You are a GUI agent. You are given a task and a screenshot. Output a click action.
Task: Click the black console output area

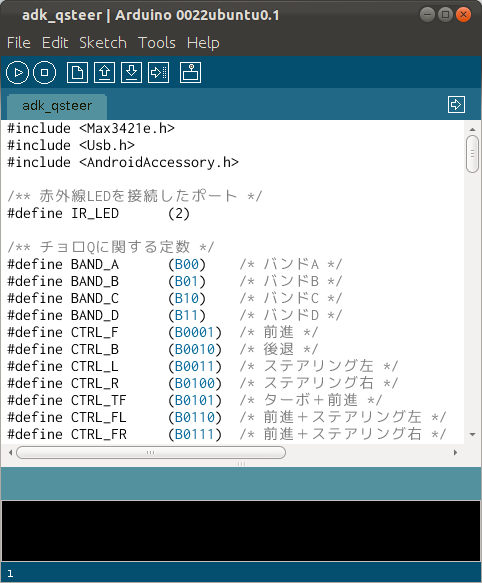pos(241,531)
